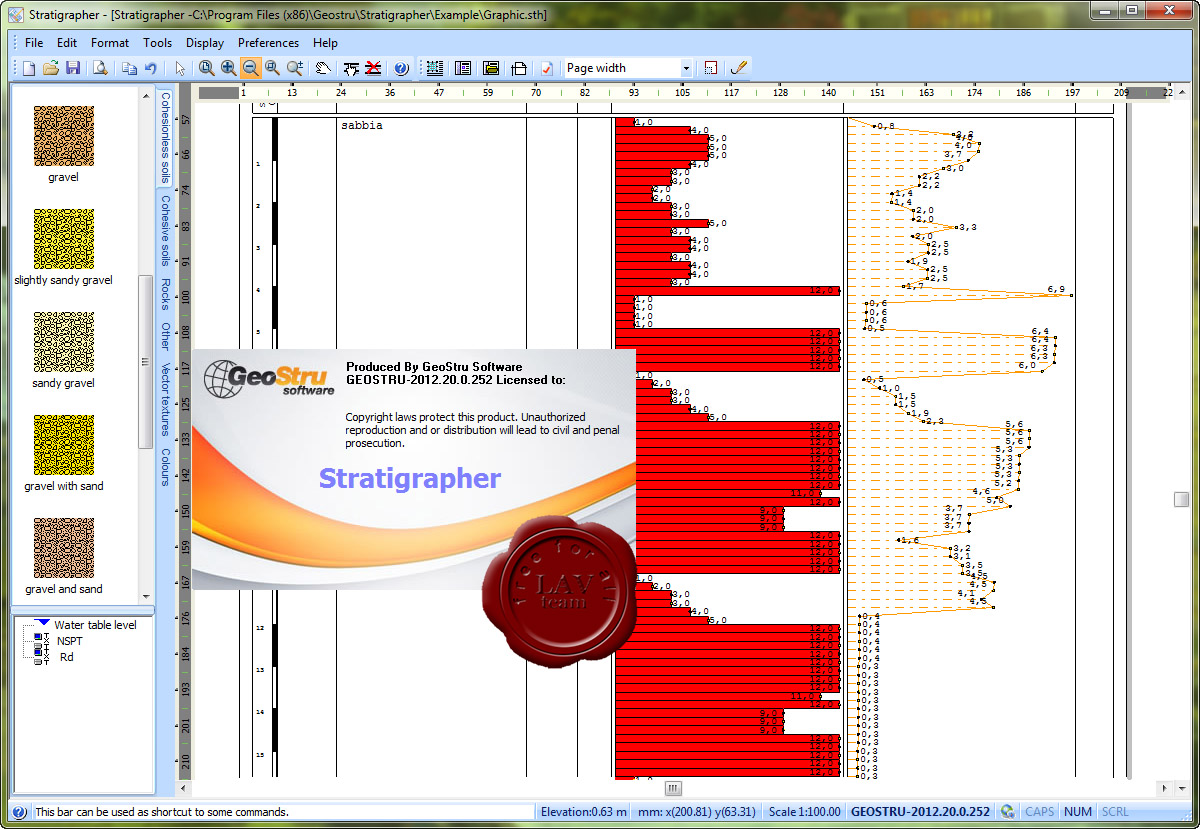
Task: Click the yellow layered window icon
Action: 491,68
